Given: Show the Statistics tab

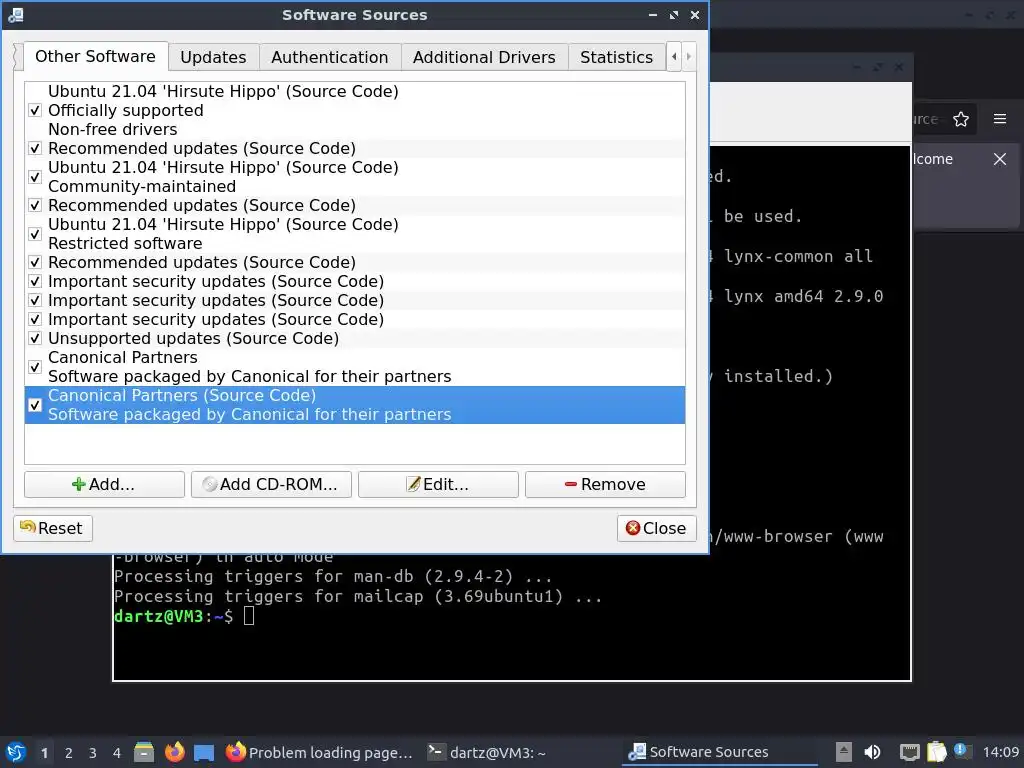Looking at the screenshot, I should (616, 57).
